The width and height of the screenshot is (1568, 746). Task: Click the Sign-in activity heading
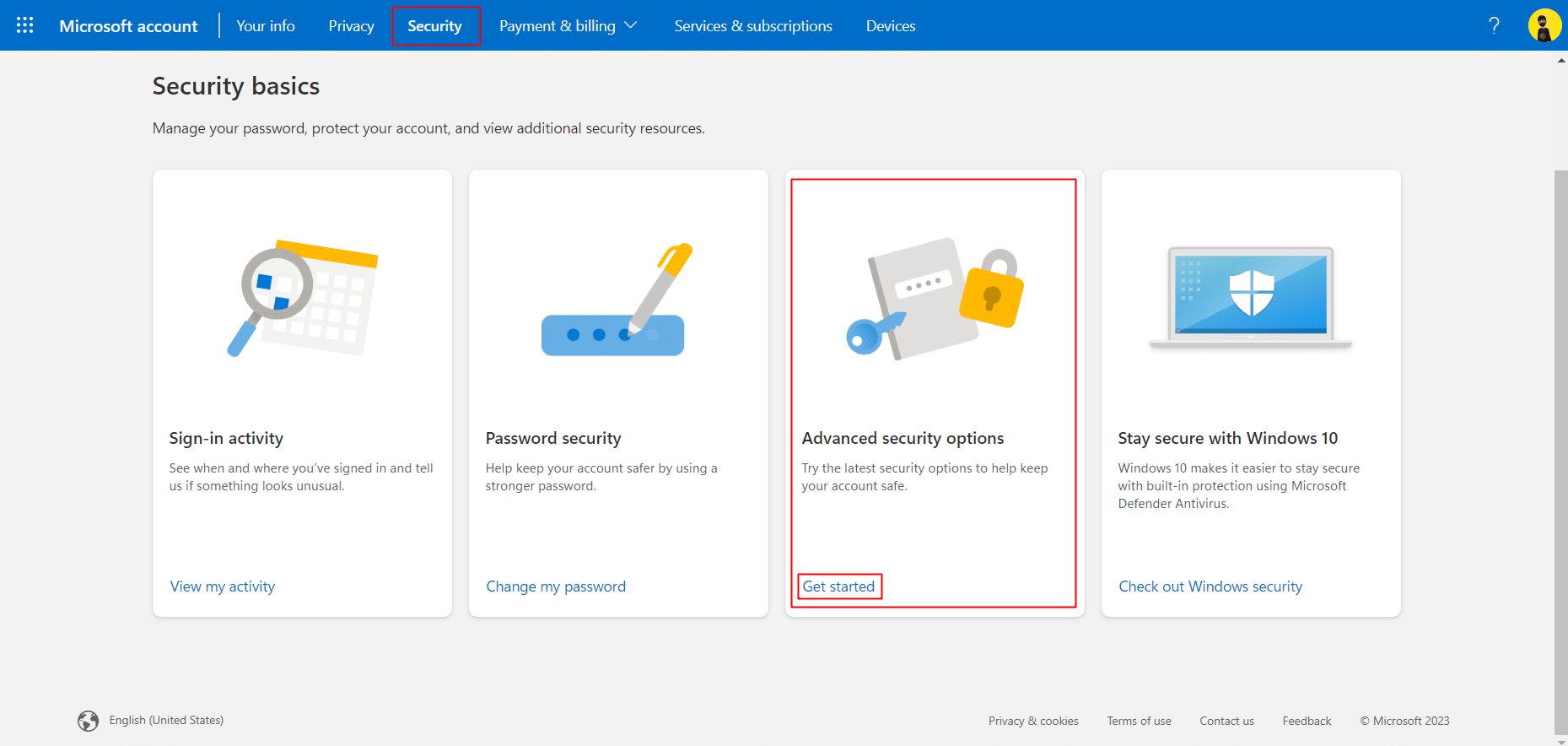226,438
